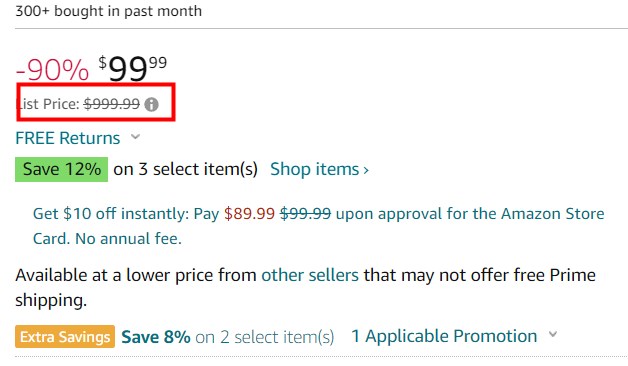Open the other sellers link
This screenshot has width=628, height=366.
310,276
